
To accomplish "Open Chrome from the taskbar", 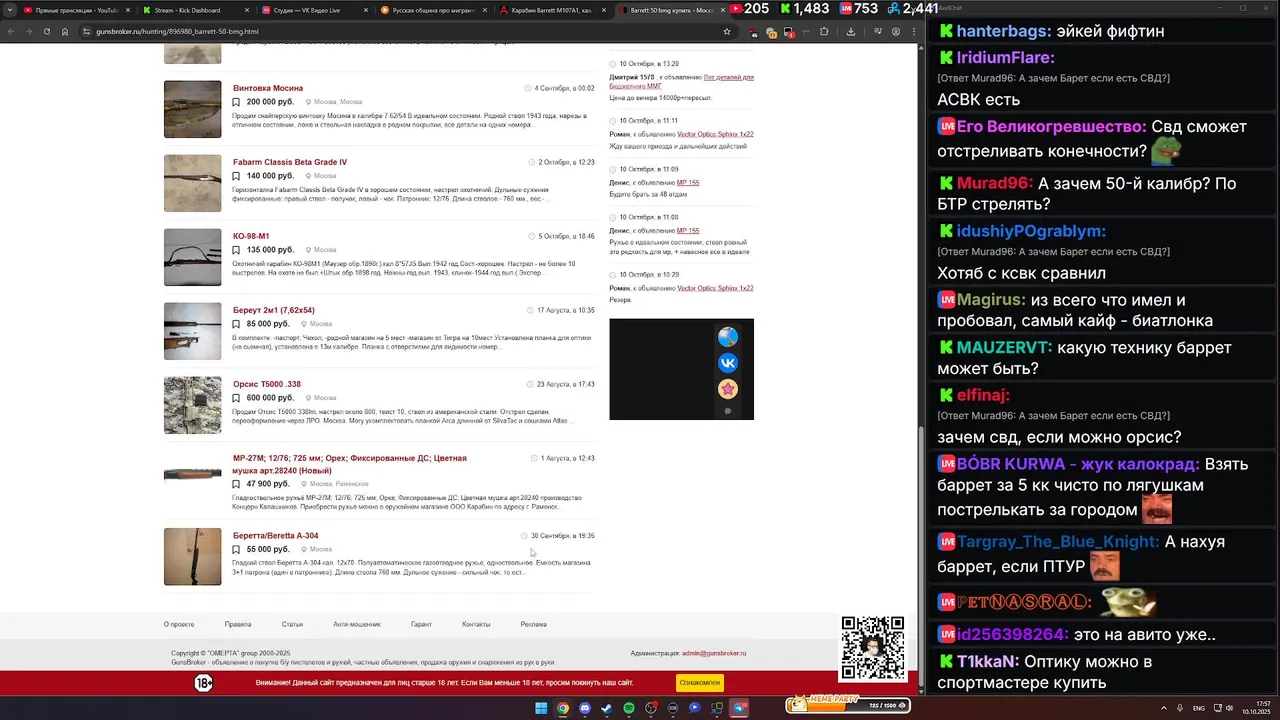I will tap(563, 708).
